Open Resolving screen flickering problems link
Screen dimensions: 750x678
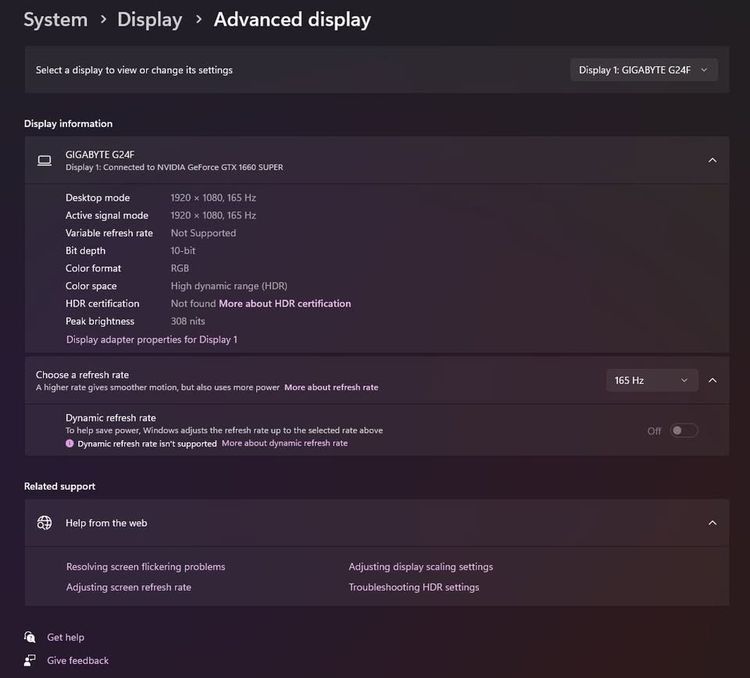[145, 567]
